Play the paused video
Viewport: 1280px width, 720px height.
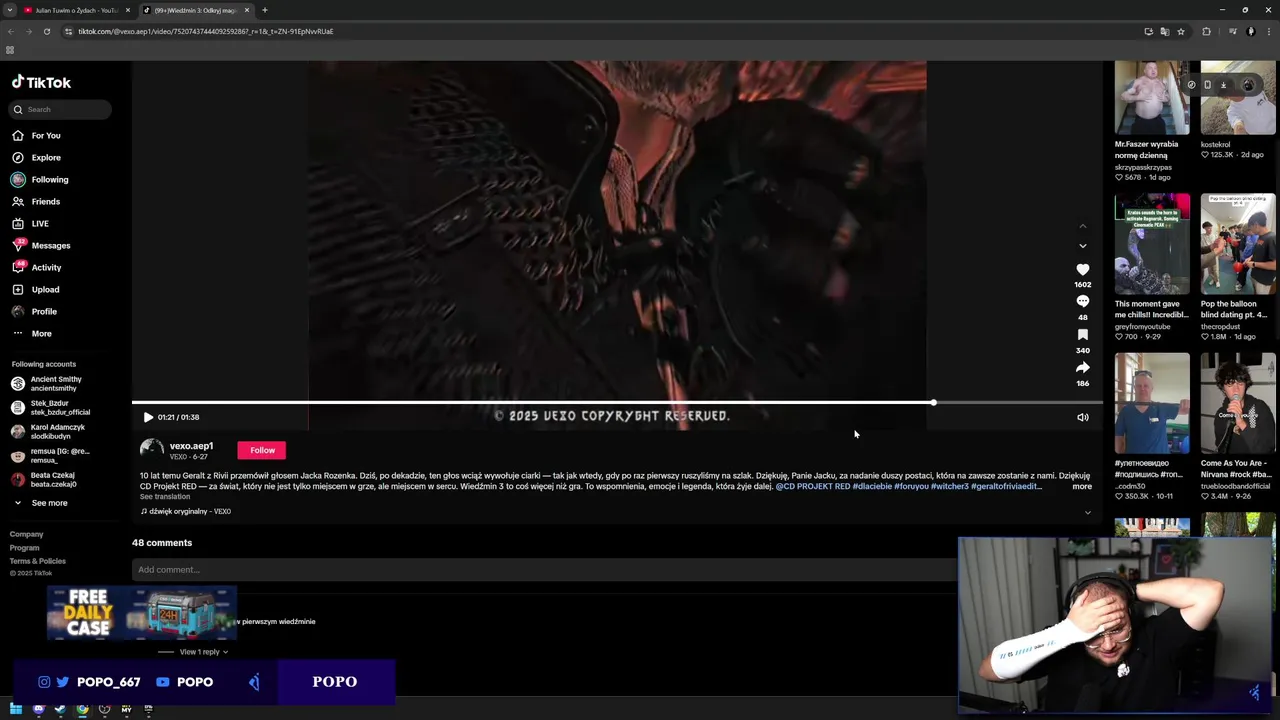148,417
